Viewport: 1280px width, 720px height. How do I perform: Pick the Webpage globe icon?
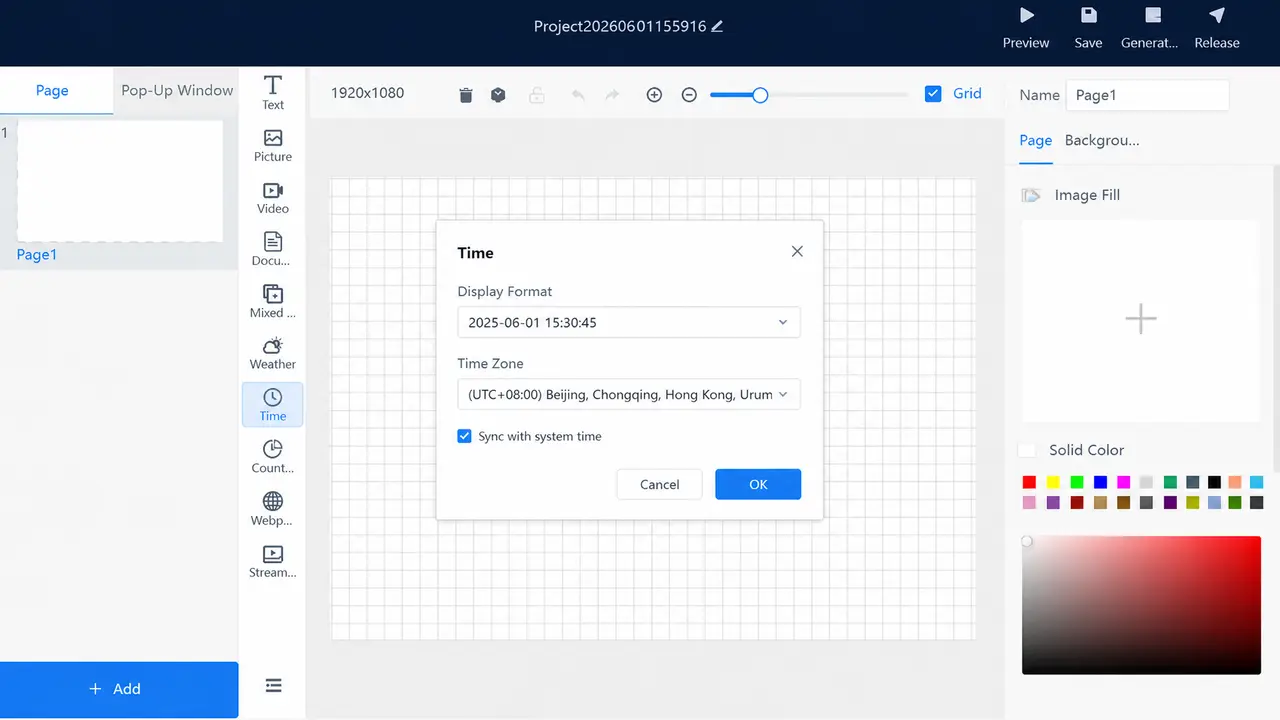coord(272,501)
